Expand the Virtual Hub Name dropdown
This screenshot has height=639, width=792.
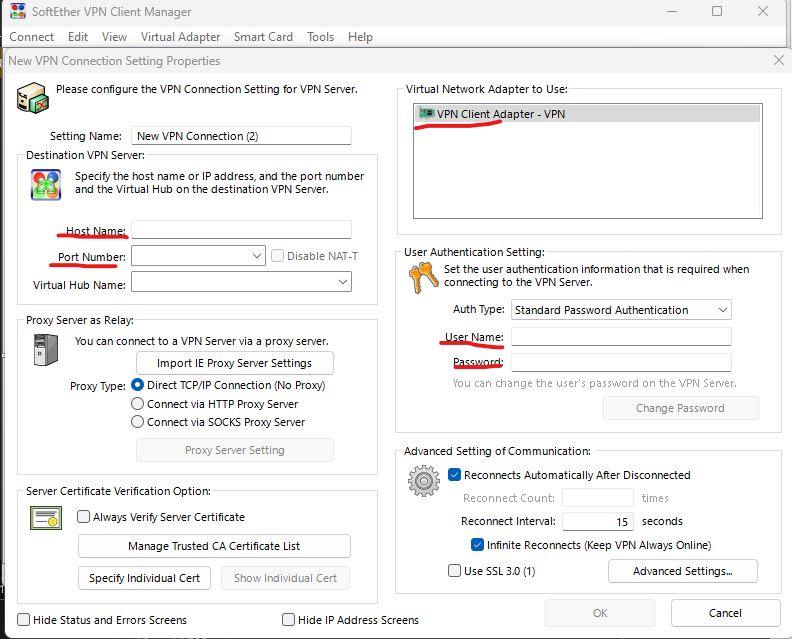click(343, 283)
